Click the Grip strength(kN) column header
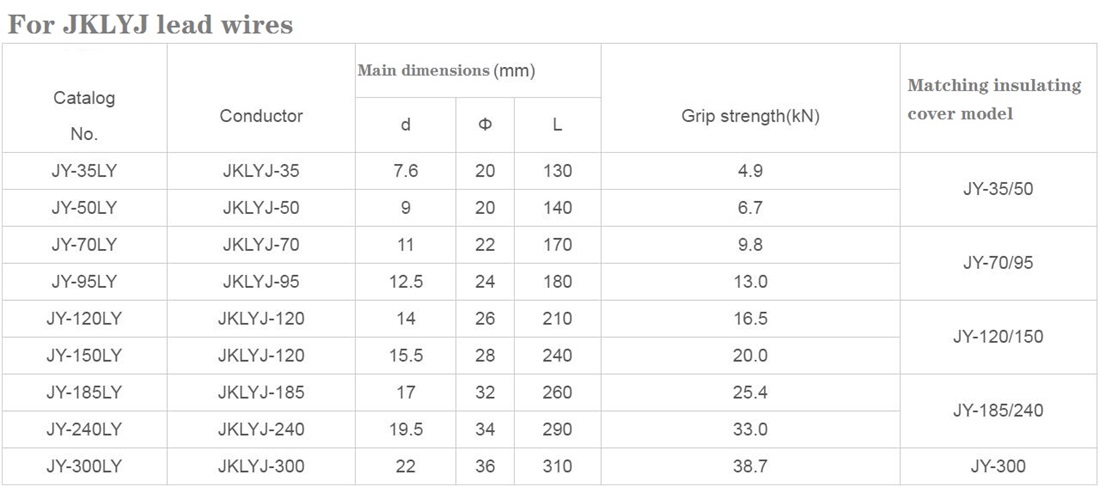The width and height of the screenshot is (1100, 487). click(751, 116)
